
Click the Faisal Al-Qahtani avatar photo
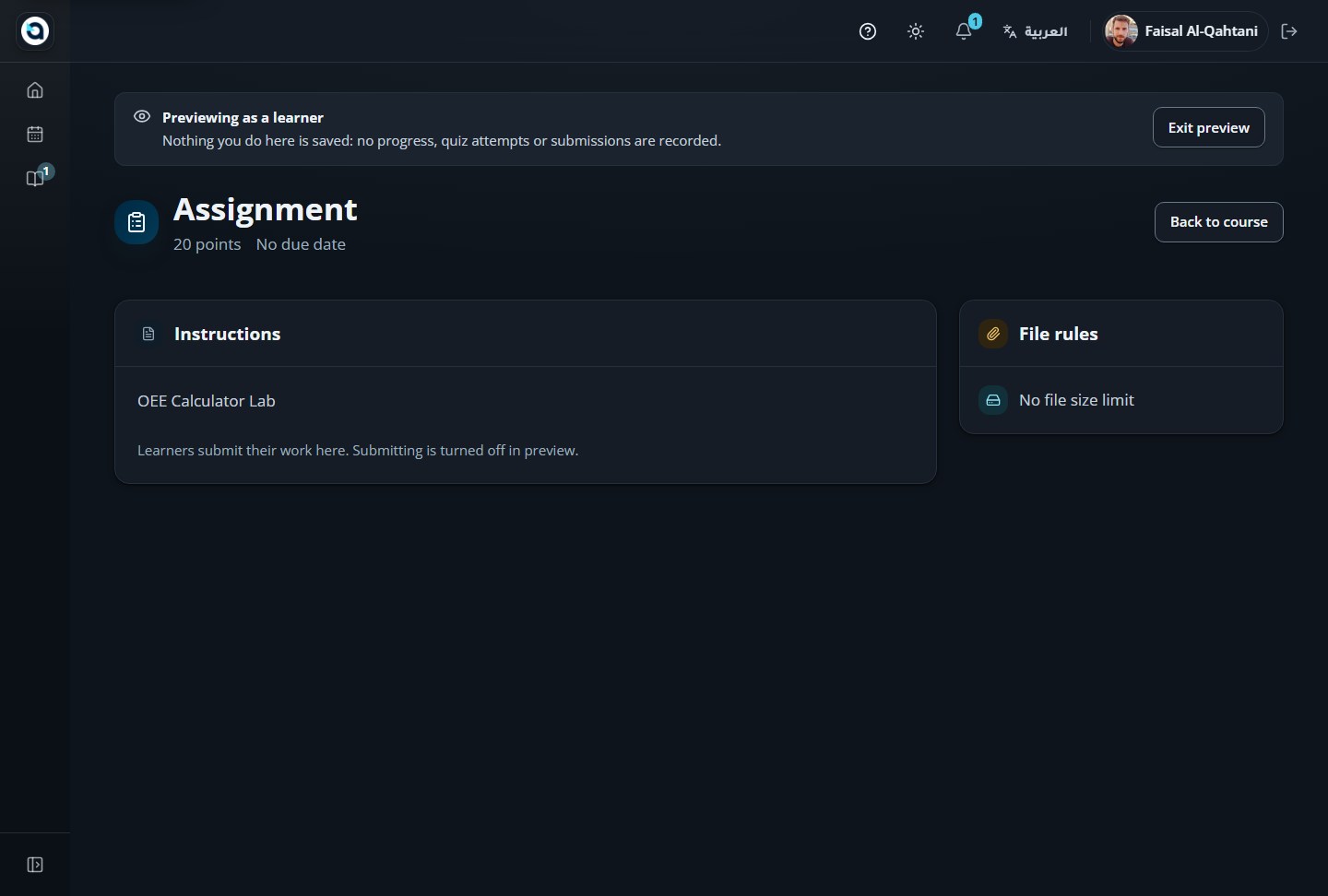pos(1121,31)
